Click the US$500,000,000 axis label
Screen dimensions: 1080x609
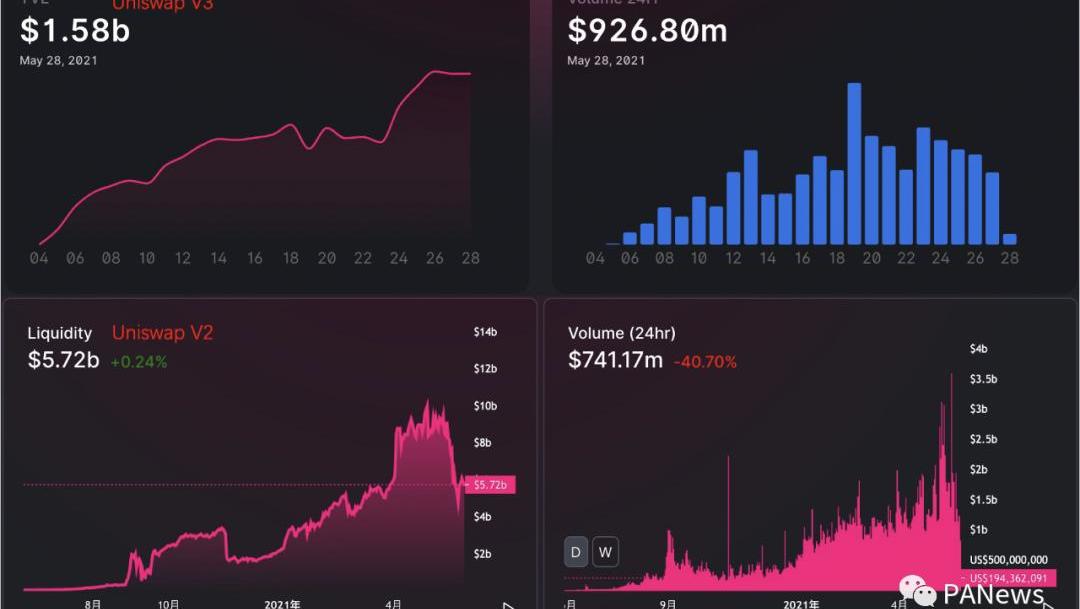1008,560
